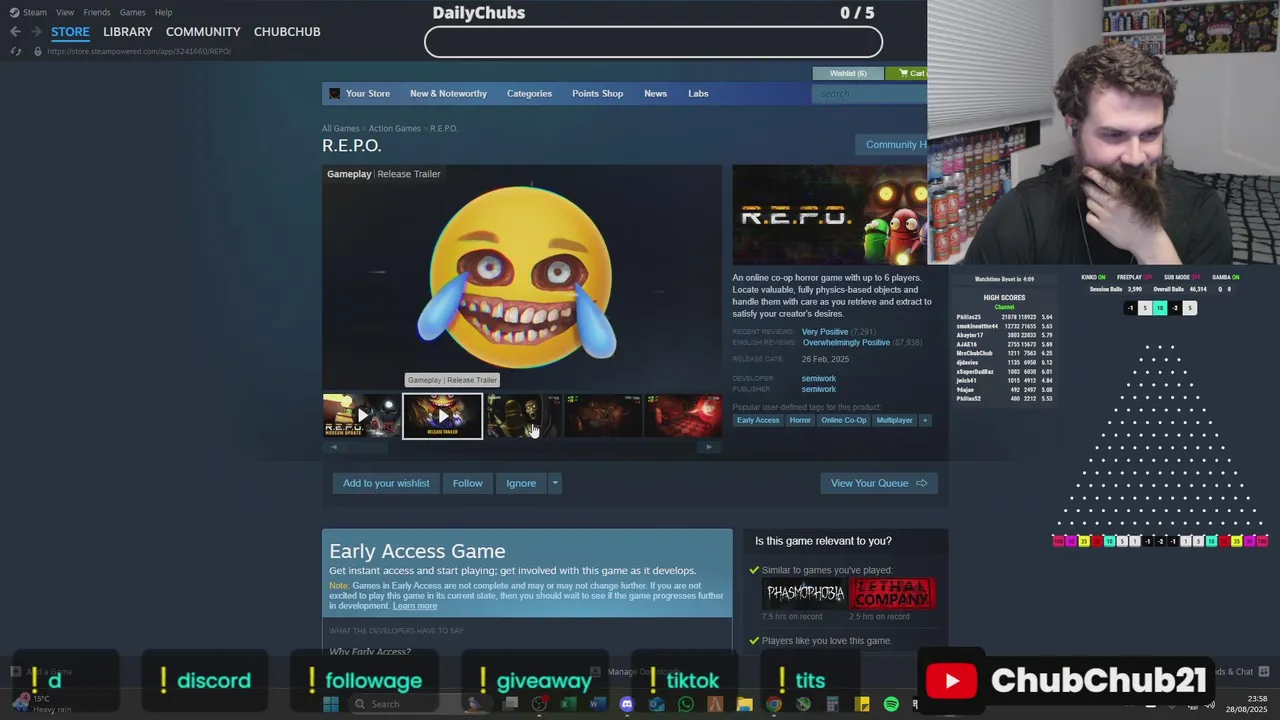
Task: Click the Online Co-Op tag
Action: (844, 420)
